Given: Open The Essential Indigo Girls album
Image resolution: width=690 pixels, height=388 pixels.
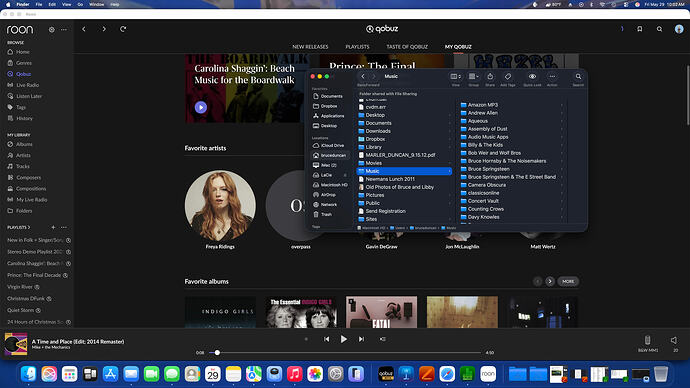Looking at the screenshot, I should click(301, 312).
